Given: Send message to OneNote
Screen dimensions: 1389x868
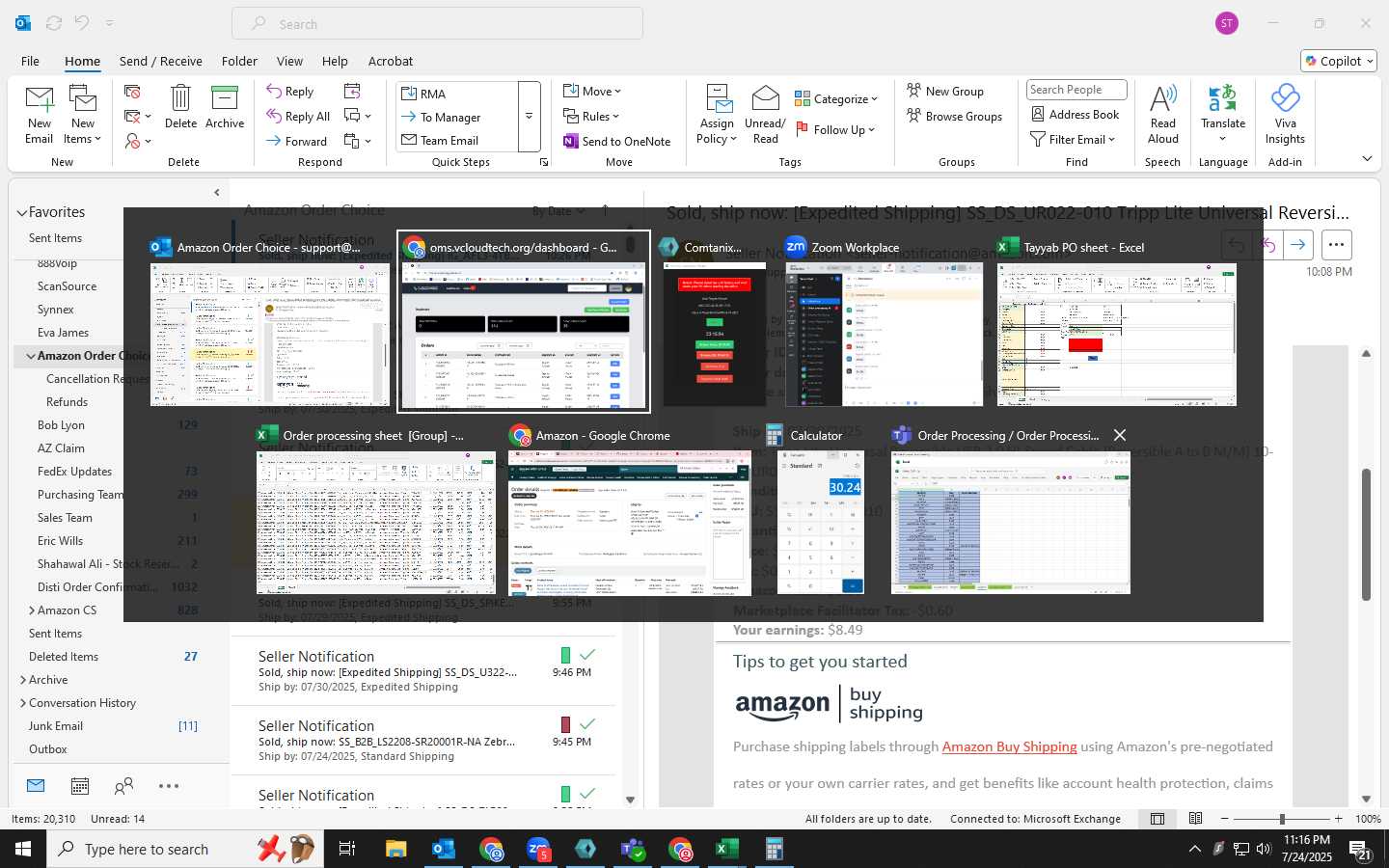Looking at the screenshot, I should coord(617,141).
